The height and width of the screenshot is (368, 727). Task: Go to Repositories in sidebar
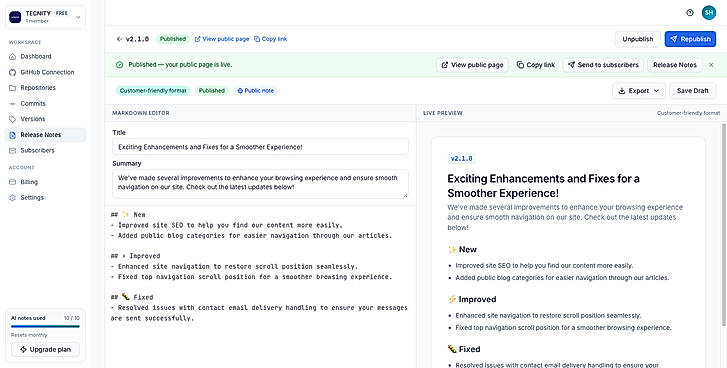[x=45, y=88]
